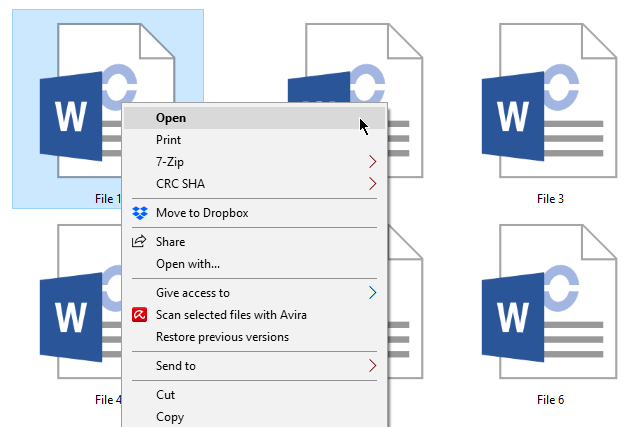Viewport: 638px width, 427px height.
Task: Choose Open from the context menu
Action: tap(254, 118)
